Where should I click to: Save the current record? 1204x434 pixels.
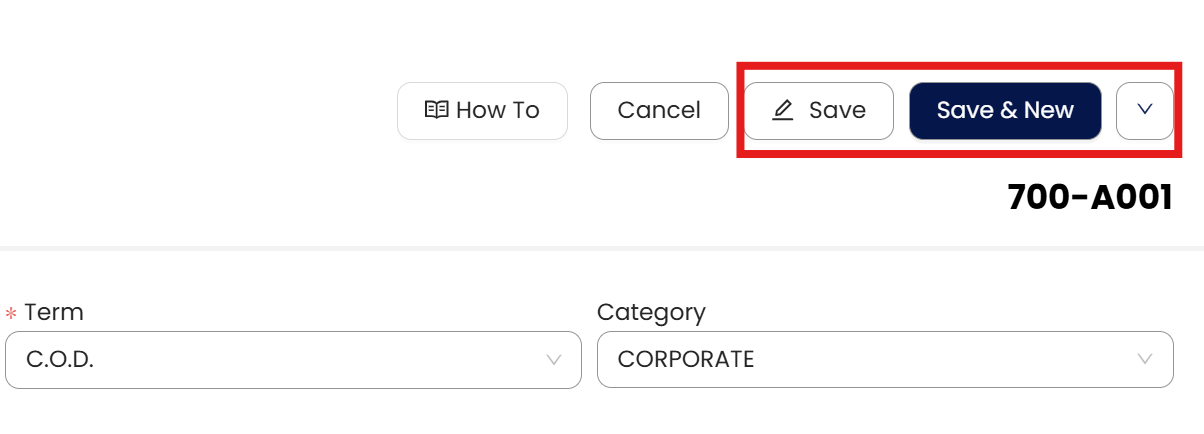point(818,110)
